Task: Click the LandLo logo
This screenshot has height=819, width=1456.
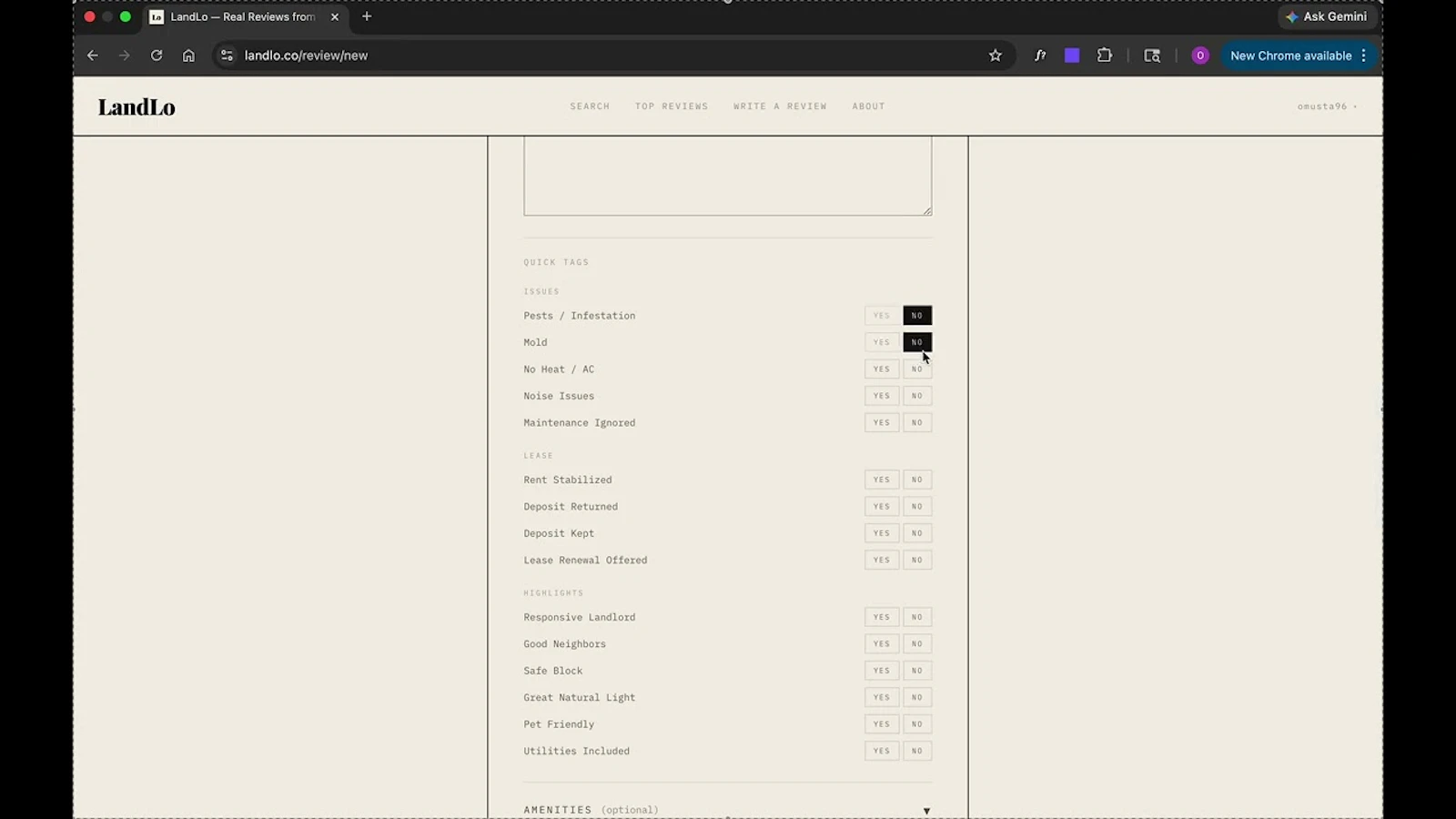Action: 136,106
